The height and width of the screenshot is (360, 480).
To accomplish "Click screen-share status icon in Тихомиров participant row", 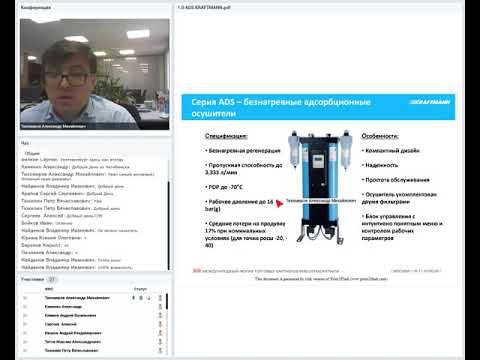I will pos(148,298).
